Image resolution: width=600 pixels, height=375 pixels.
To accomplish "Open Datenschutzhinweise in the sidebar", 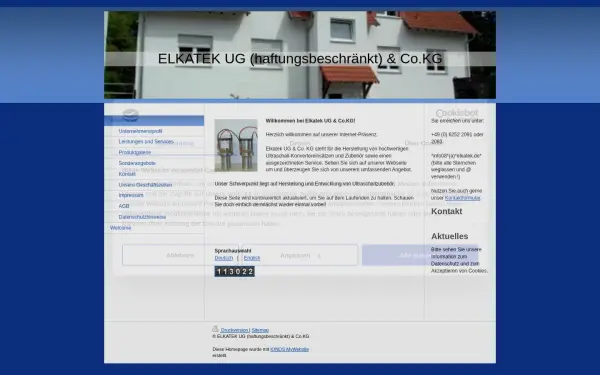I will (x=142, y=217).
